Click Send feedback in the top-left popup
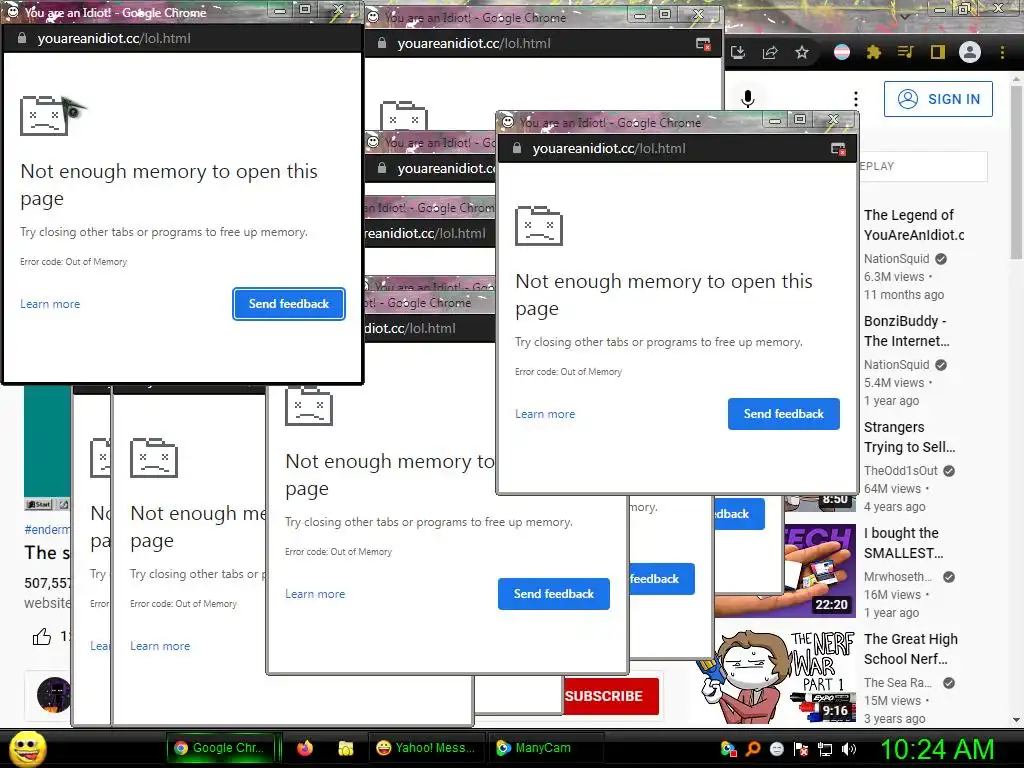1024x768 pixels. pos(289,304)
